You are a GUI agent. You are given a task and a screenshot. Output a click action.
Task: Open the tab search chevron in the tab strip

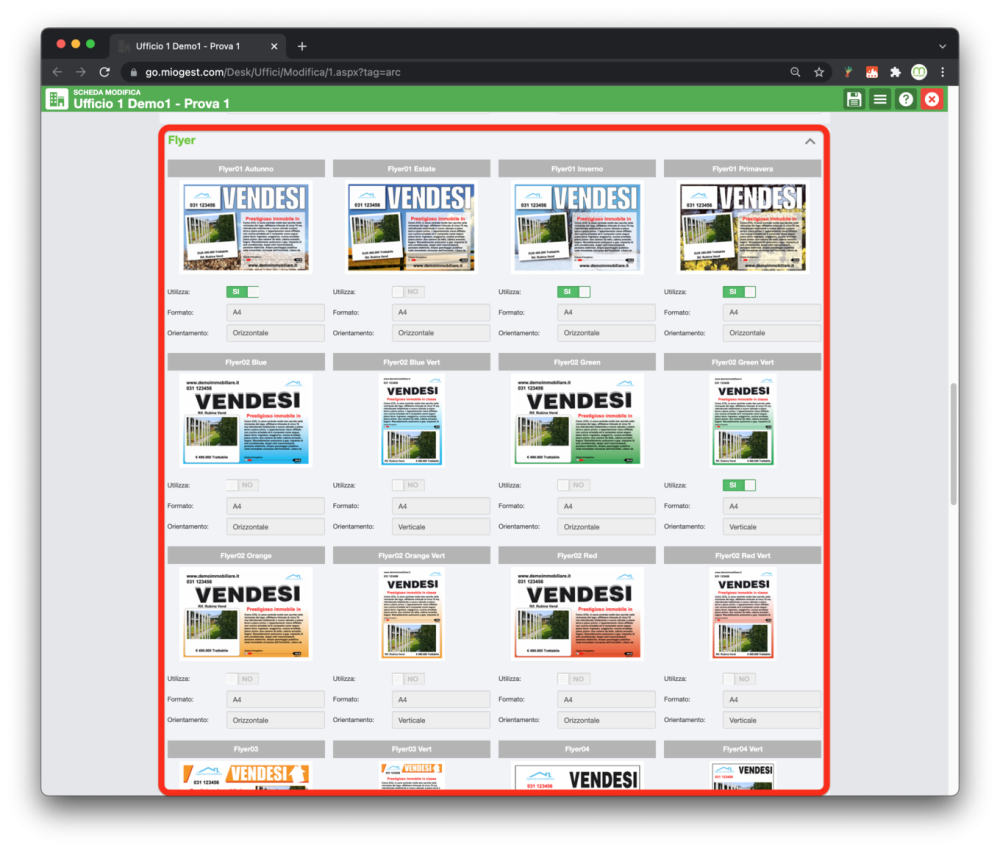(942, 46)
